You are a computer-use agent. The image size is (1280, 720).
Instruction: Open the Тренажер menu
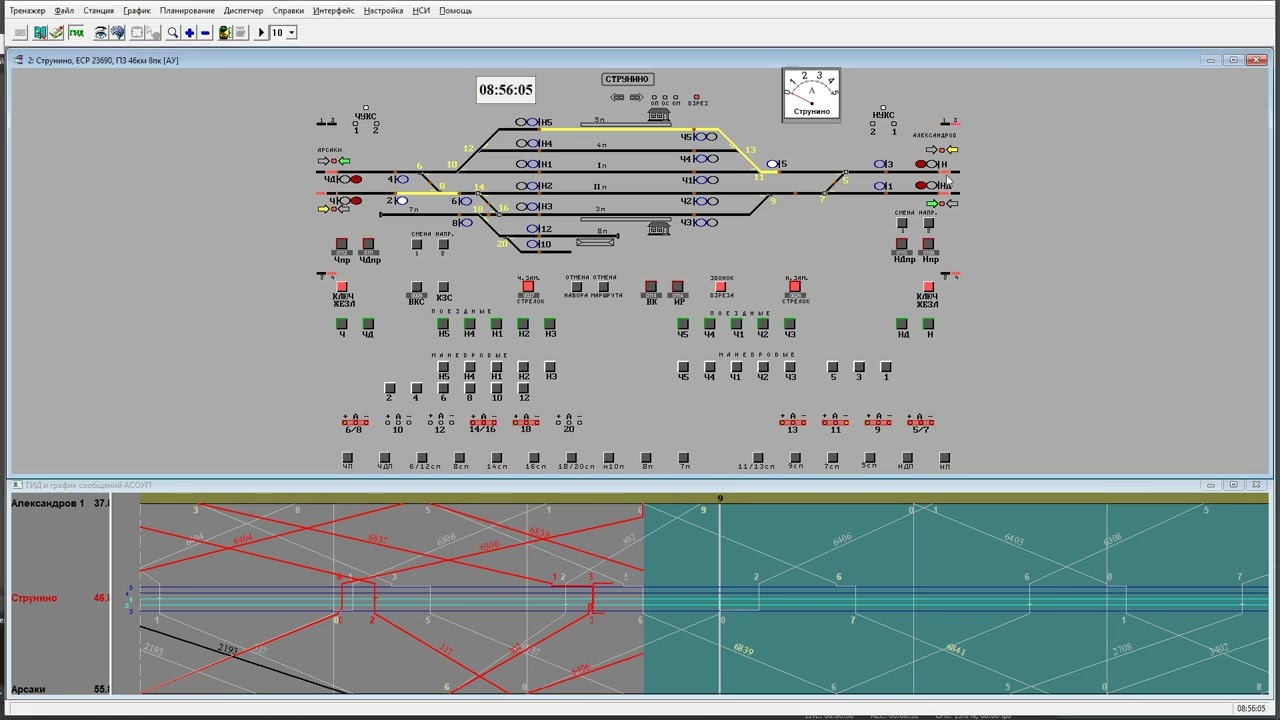[28, 11]
